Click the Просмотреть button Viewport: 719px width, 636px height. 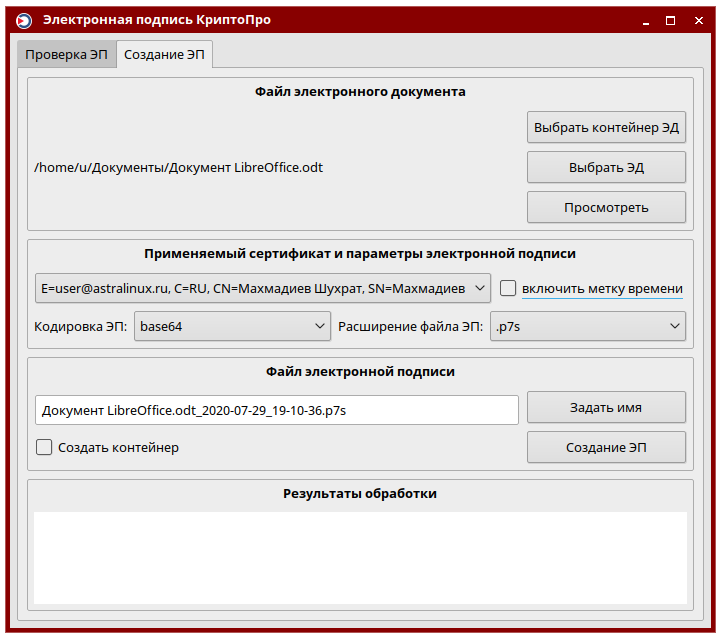coord(606,207)
